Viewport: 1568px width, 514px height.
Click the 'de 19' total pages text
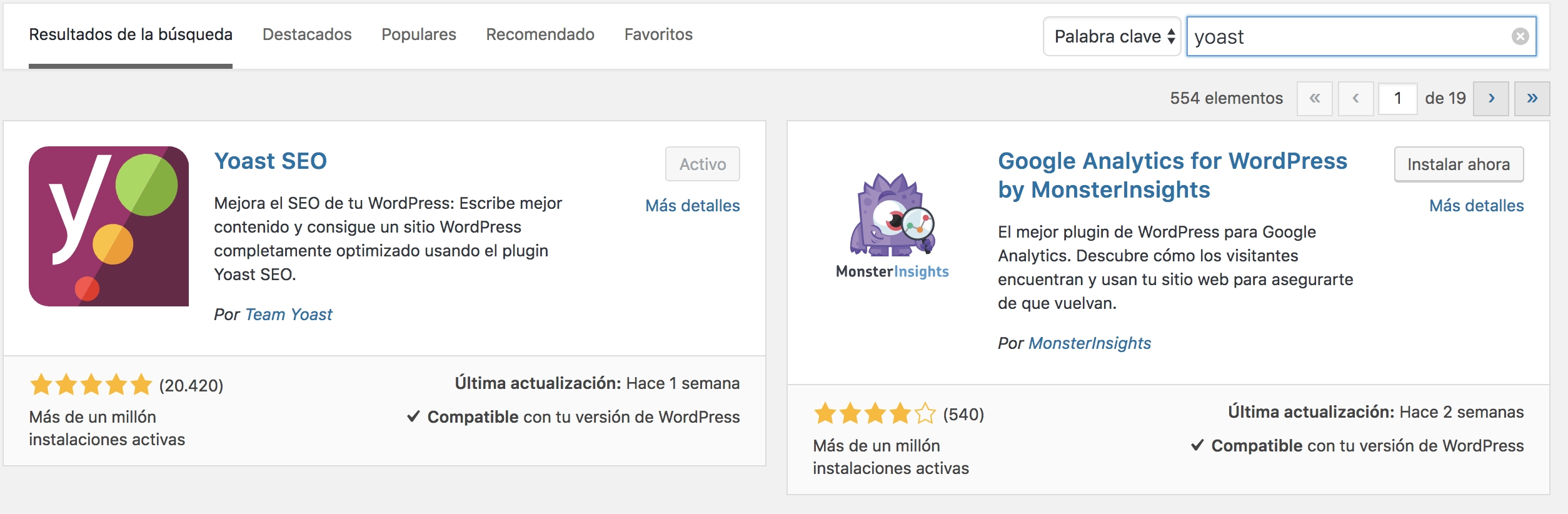tap(1445, 98)
